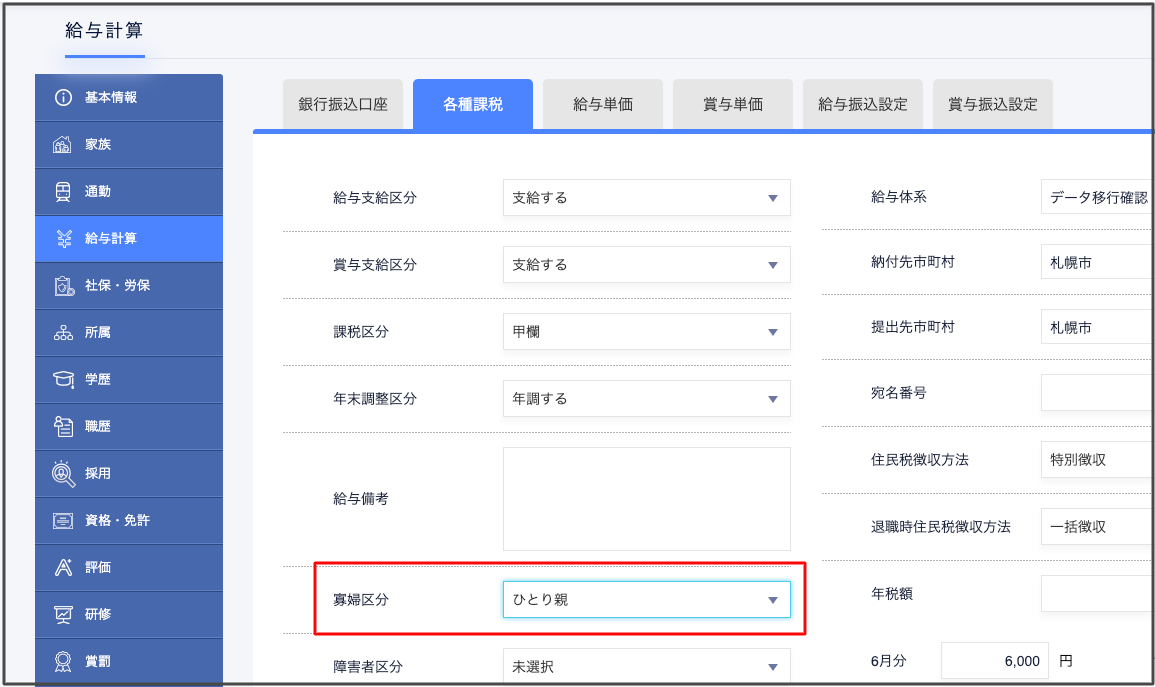Screen dimensions: 1155x687
Task: Switch to the 銀行振込口座 tab
Action: click(343, 105)
